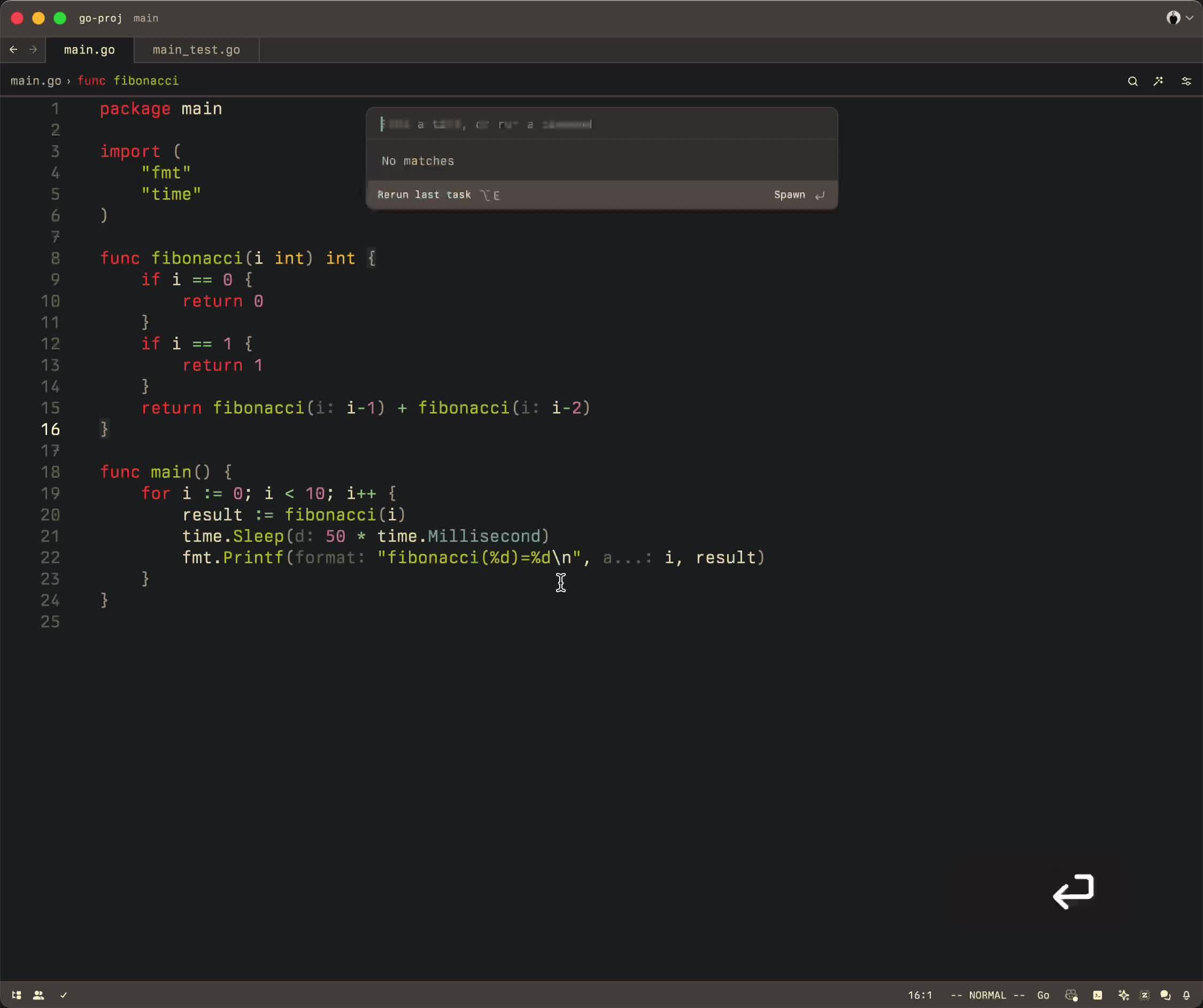
Task: Click 'time.Sleep' call on line 21
Action: (233, 536)
